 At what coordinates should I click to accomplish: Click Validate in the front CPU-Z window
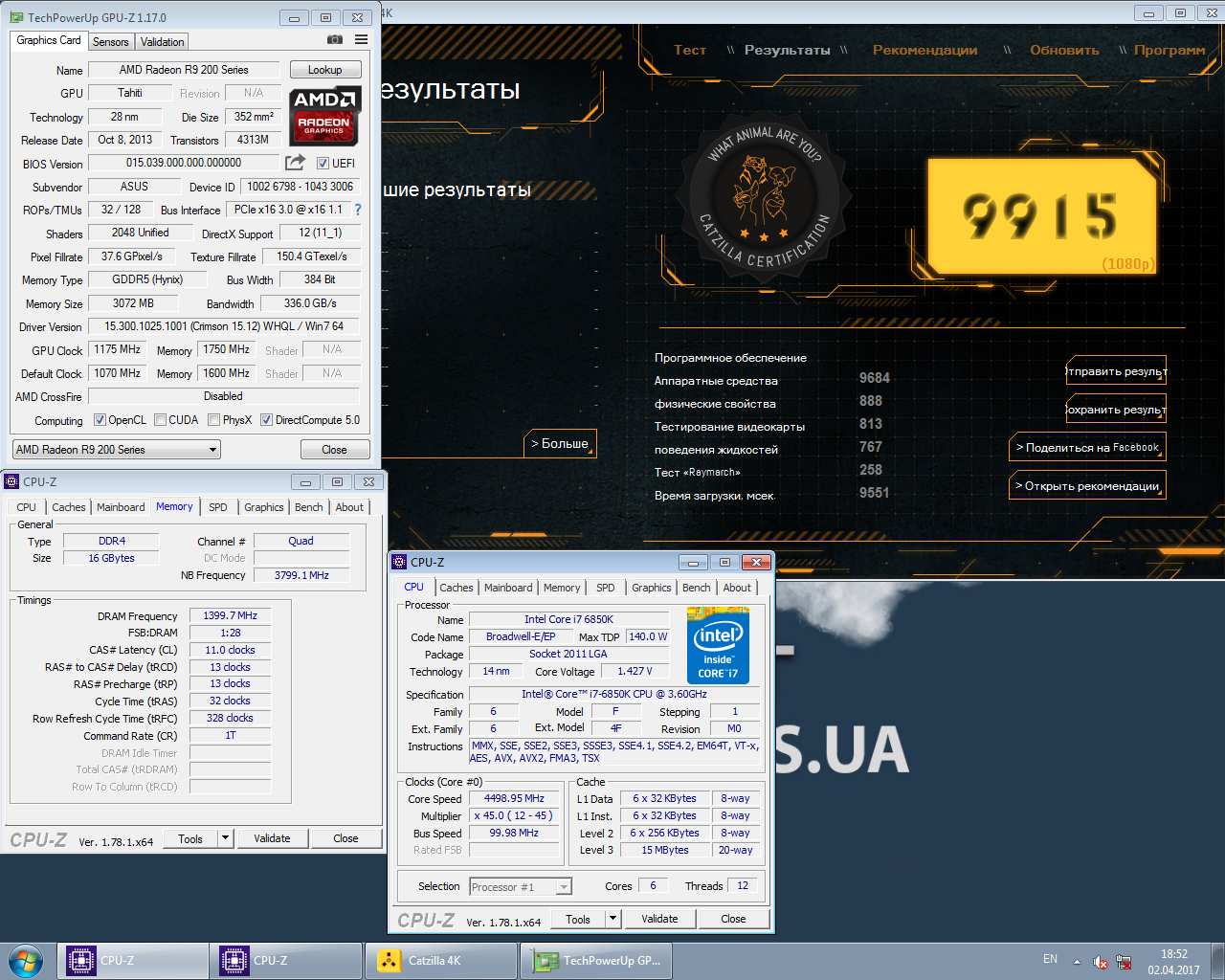coord(659,919)
